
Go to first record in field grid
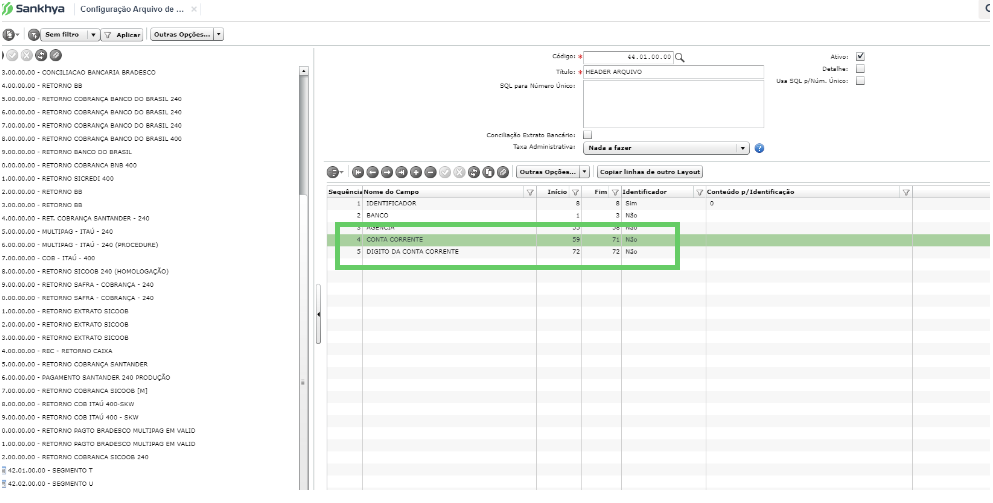pos(358,172)
